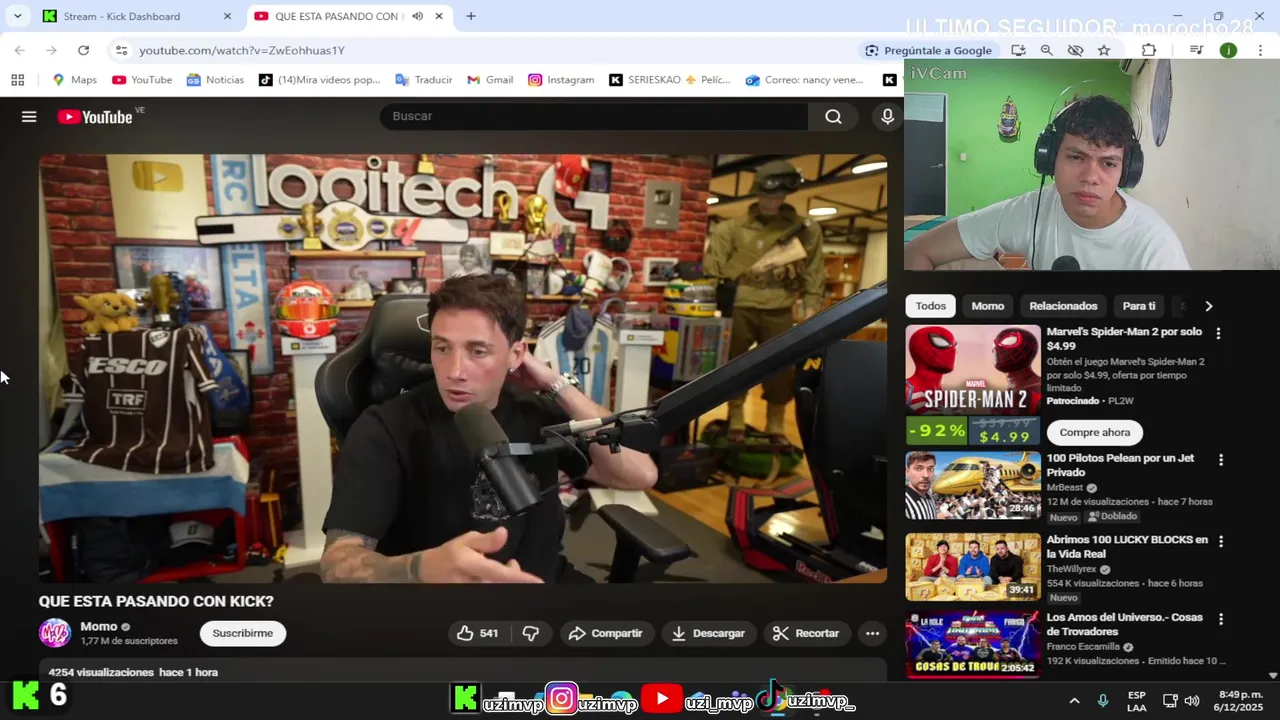This screenshot has height=720, width=1280.
Task: Reload the page
Action: (83, 50)
